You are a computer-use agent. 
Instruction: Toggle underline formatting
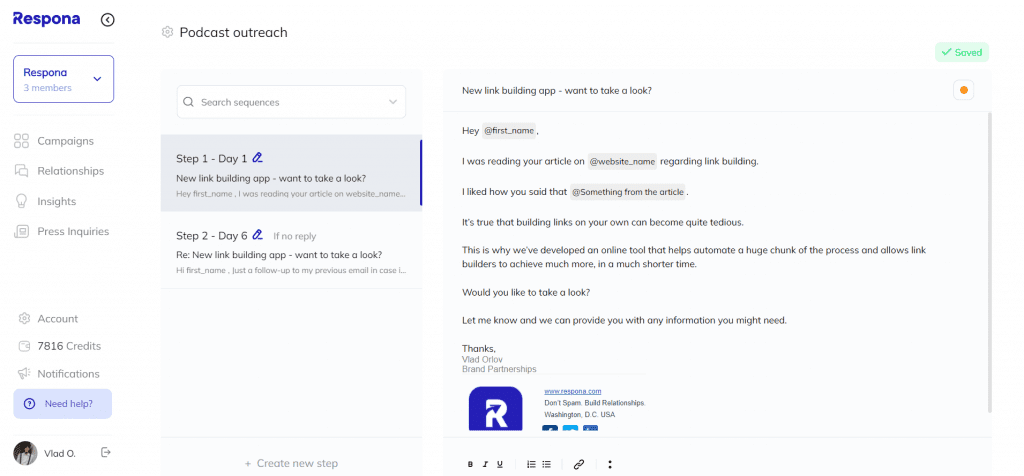pyautogui.click(x=500, y=464)
